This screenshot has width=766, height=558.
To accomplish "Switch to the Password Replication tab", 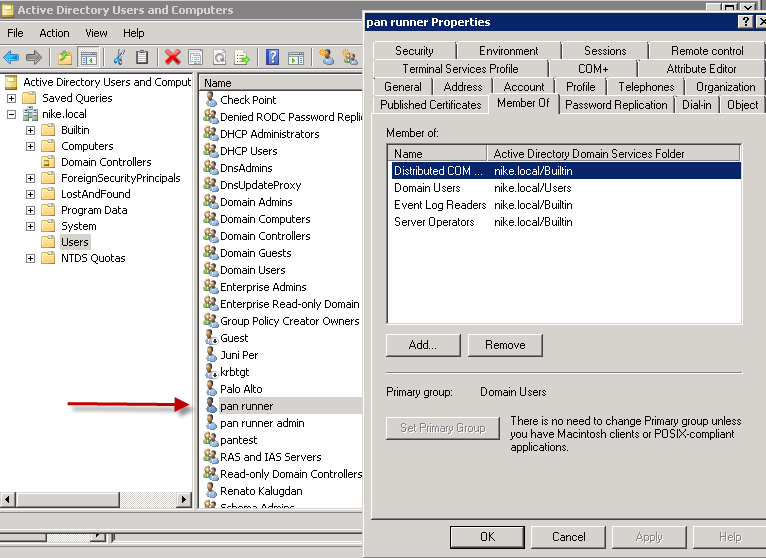I will click(616, 105).
